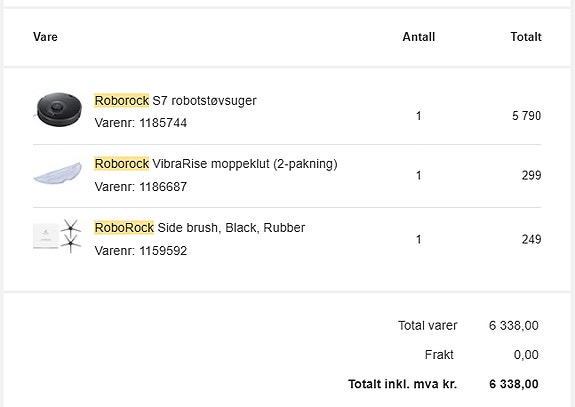Open Roborock S7 robotstøvsuger product link

coord(175,100)
